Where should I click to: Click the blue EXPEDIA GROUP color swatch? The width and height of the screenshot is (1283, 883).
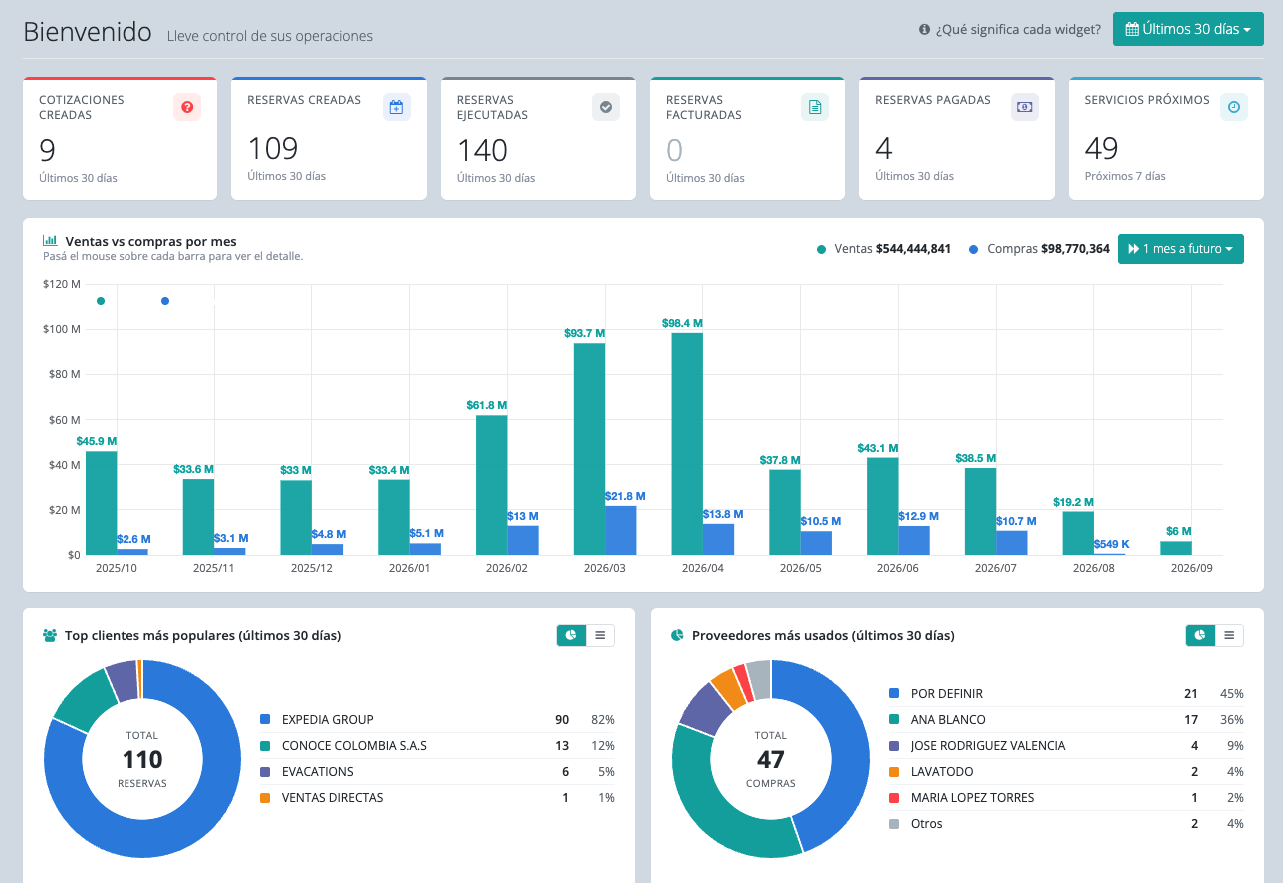[x=265, y=719]
